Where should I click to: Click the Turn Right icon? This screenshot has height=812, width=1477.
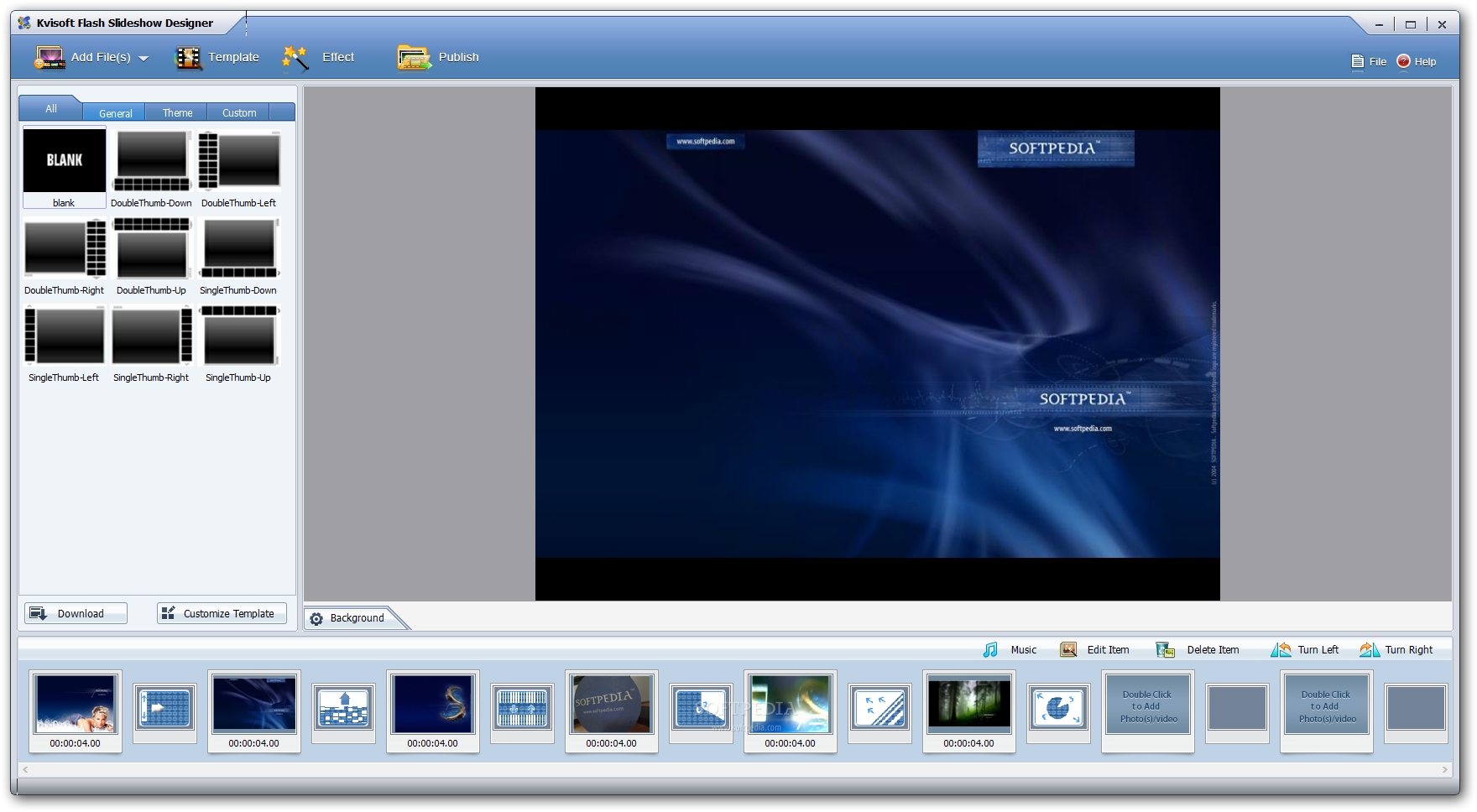pos(1370,649)
